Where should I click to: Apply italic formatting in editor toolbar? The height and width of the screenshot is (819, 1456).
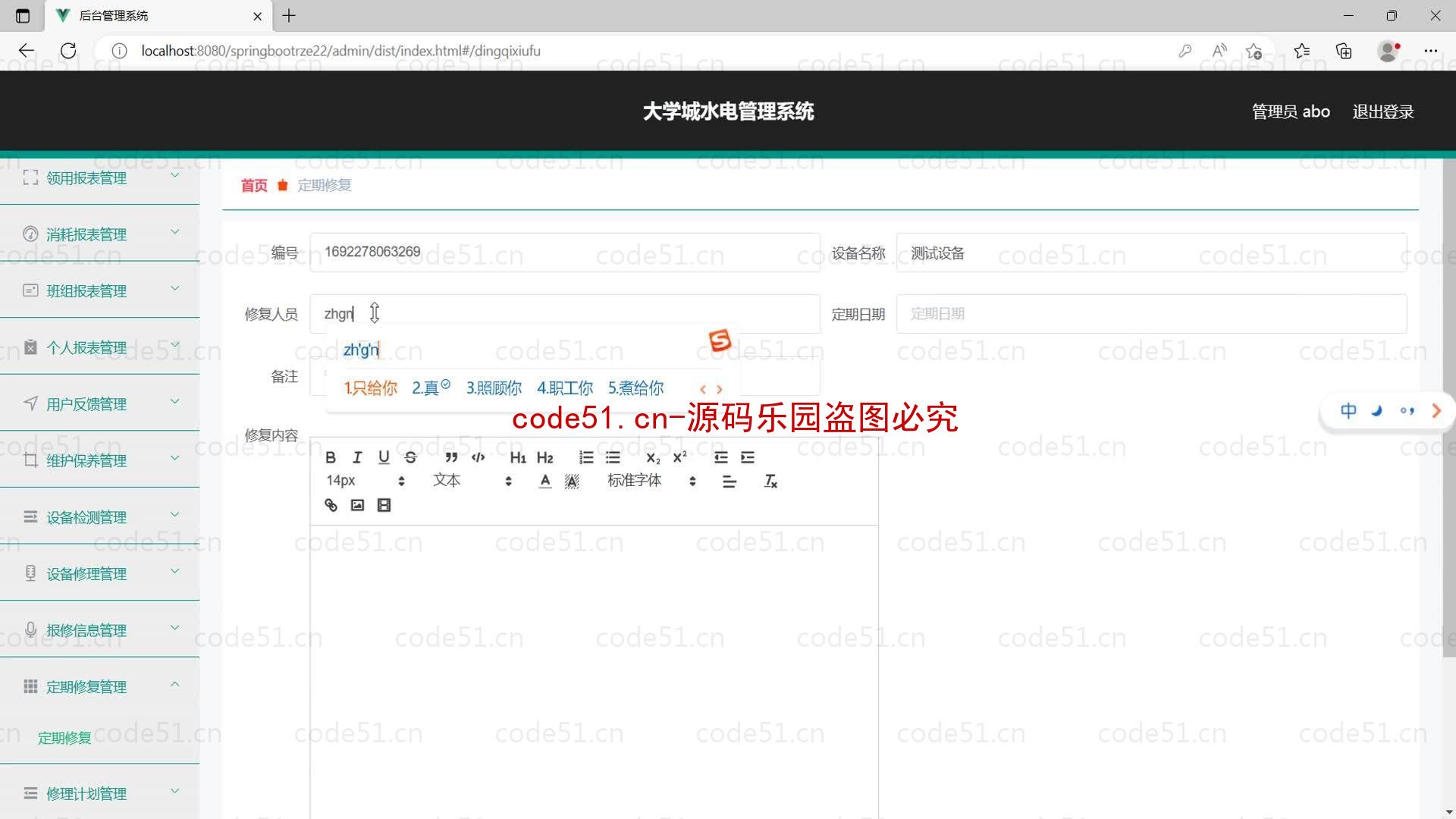click(x=357, y=457)
